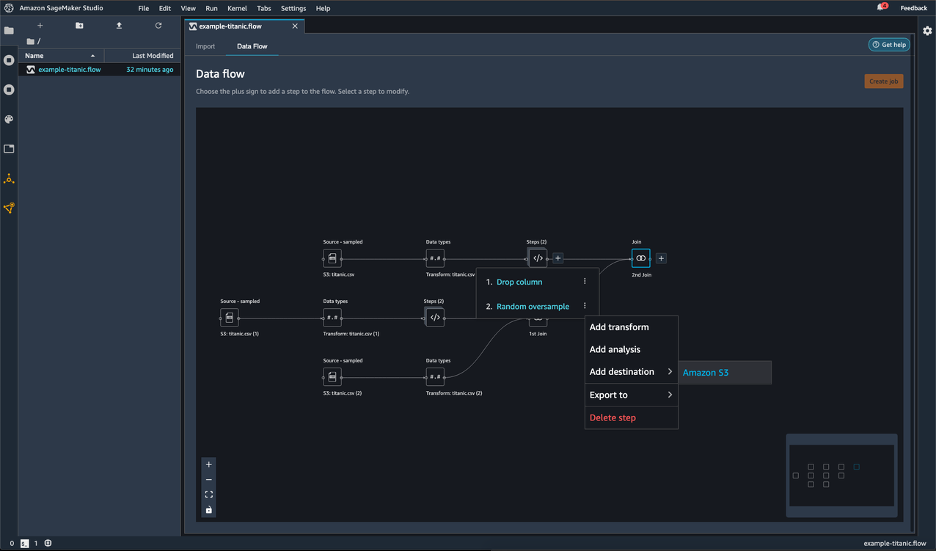Expand the Export to submenu
The width and height of the screenshot is (936, 552).
(x=631, y=395)
